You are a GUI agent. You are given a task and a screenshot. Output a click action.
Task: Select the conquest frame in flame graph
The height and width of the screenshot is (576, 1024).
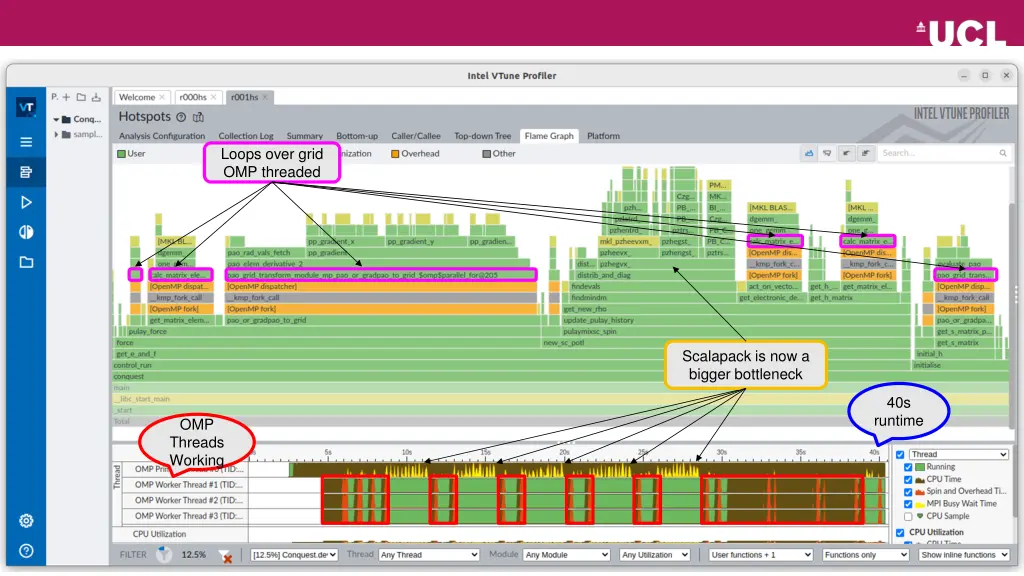pos(560,377)
